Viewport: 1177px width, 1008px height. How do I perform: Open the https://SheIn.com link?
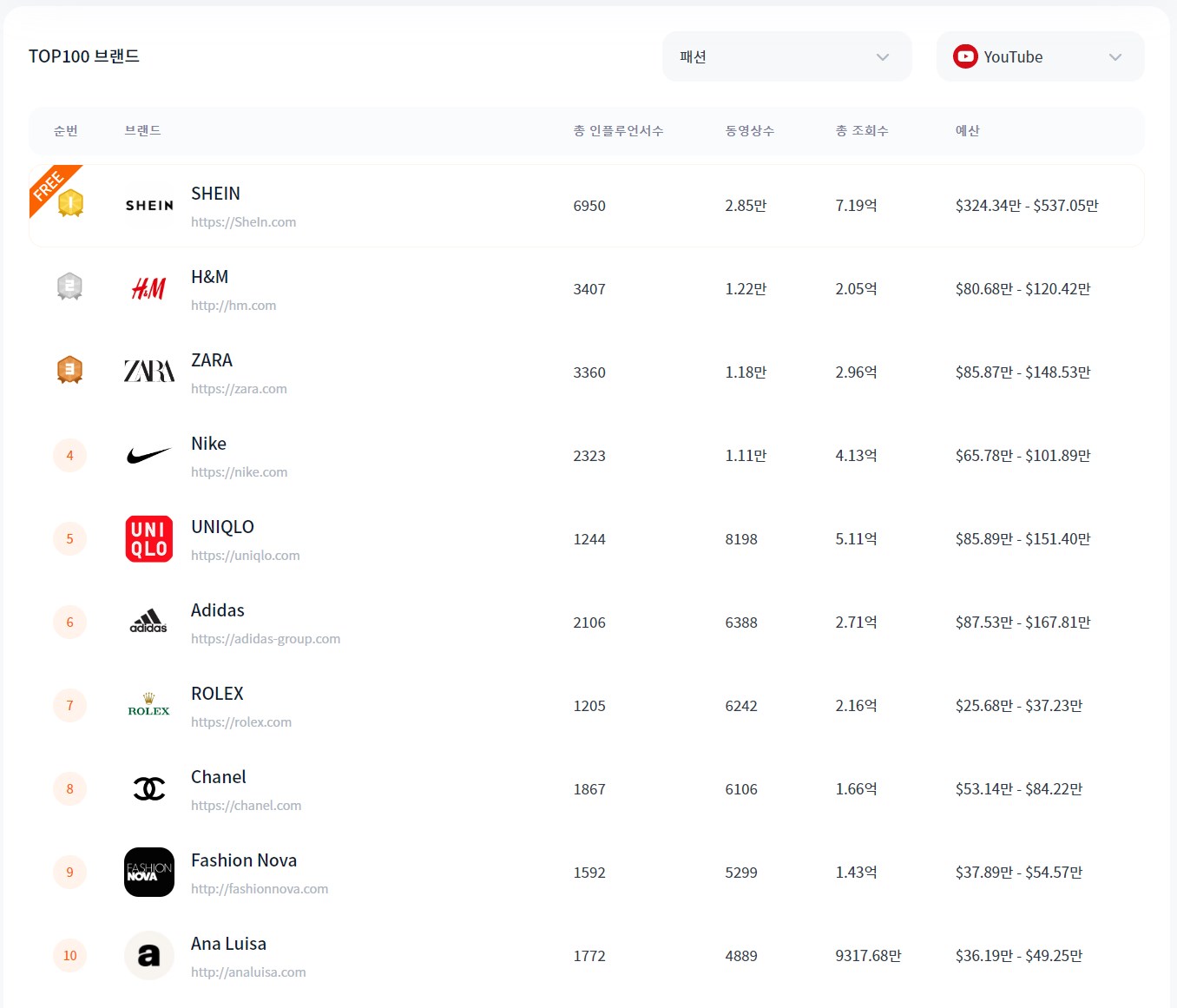244,222
